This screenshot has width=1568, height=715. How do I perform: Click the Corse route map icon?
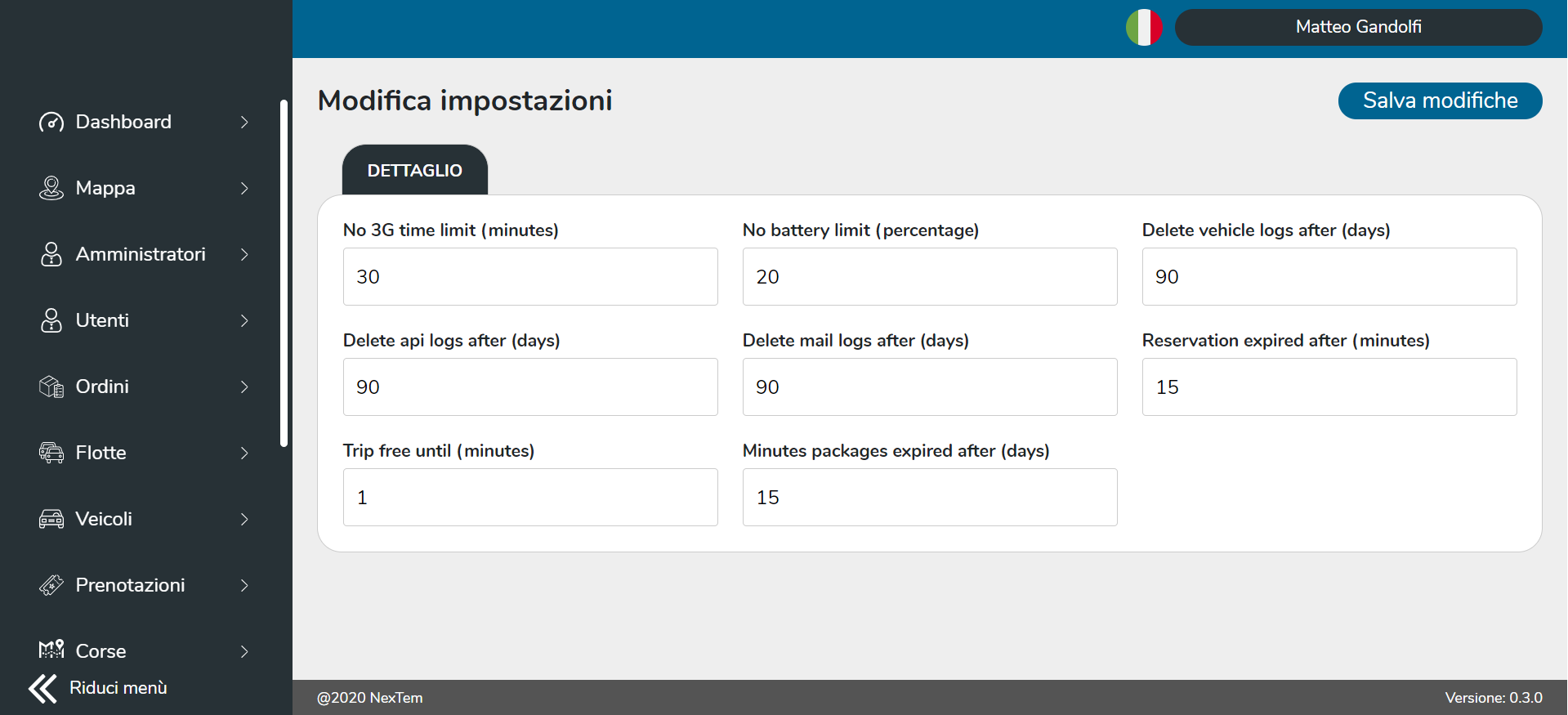point(51,650)
